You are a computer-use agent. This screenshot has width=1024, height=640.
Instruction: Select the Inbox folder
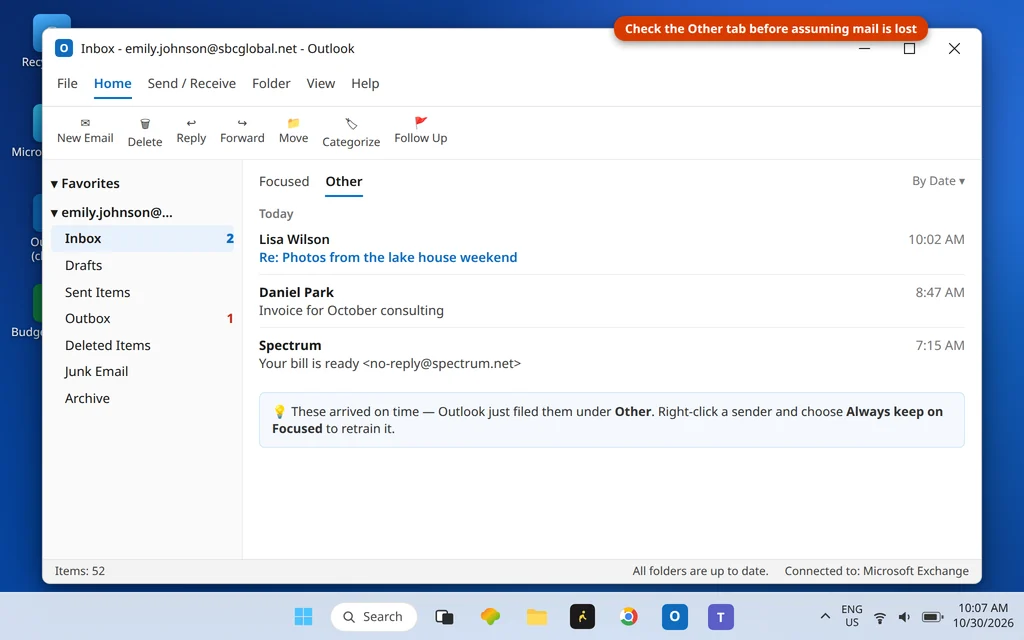tap(142, 238)
